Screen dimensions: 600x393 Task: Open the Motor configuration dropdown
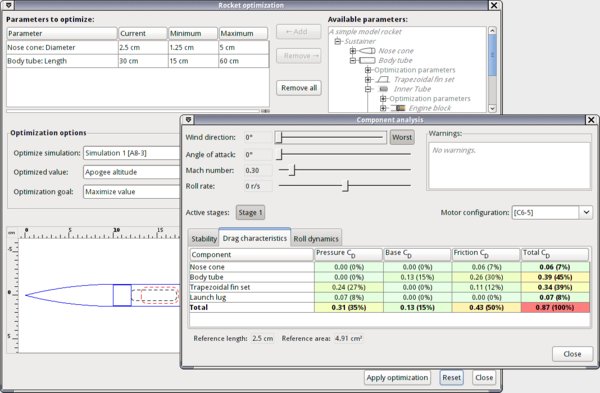(x=586, y=212)
